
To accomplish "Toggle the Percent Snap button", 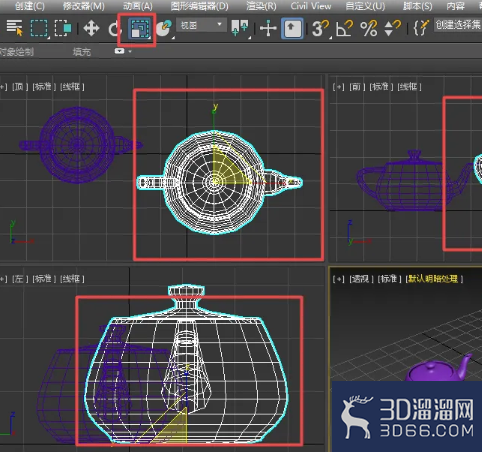I will pos(369,28).
